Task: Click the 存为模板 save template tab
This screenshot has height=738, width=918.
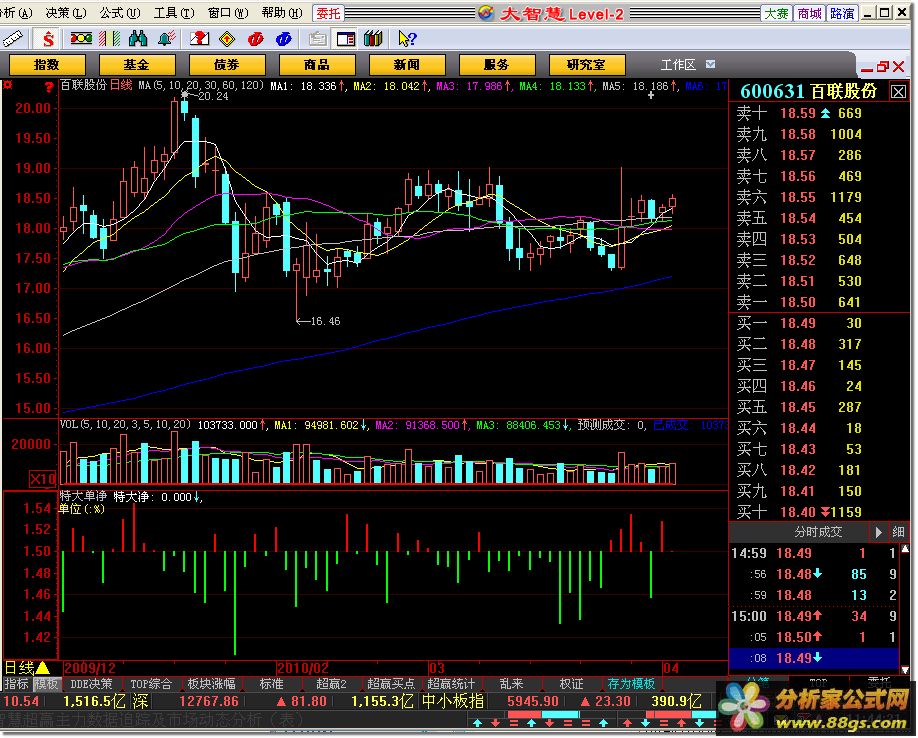Action: pos(631,684)
